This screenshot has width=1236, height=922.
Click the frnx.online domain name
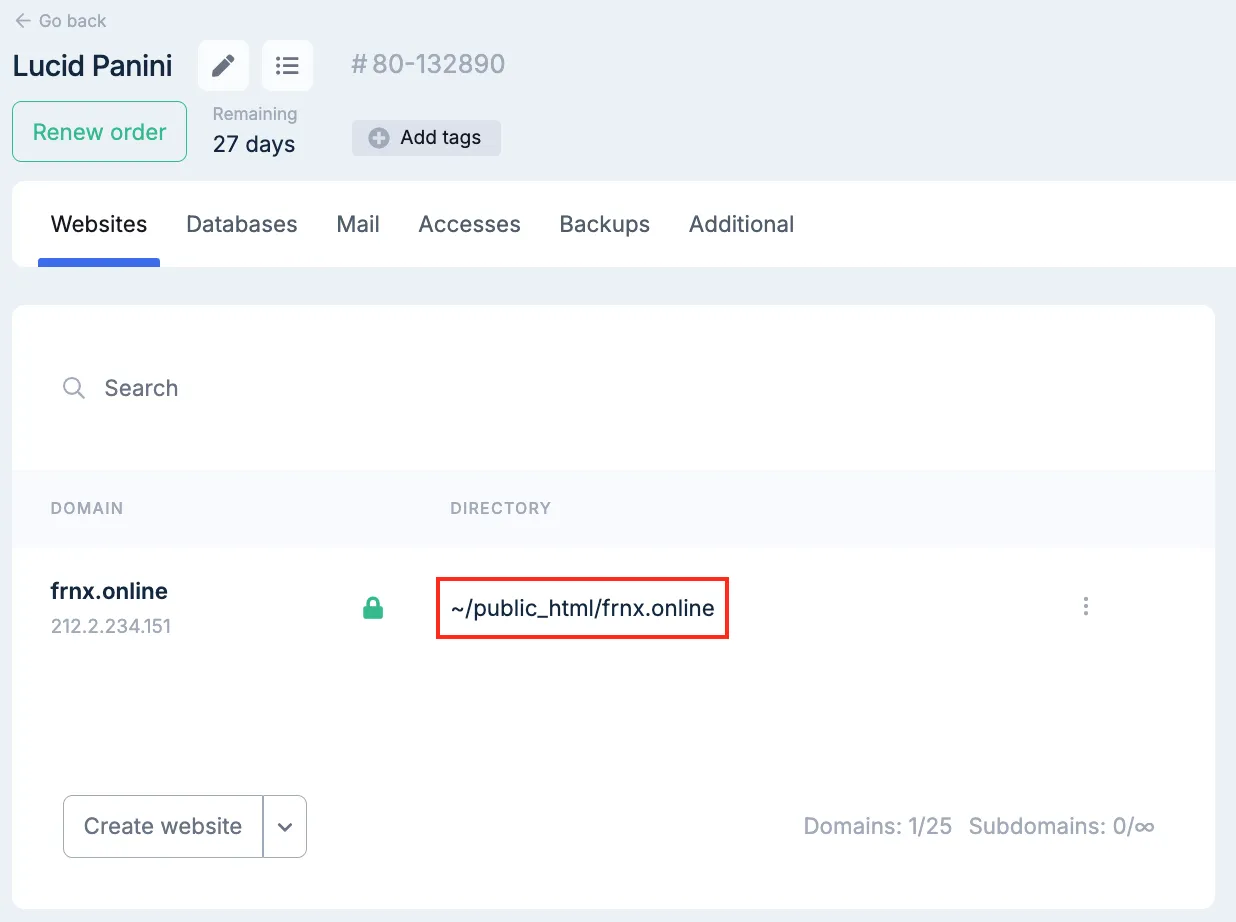[109, 591]
